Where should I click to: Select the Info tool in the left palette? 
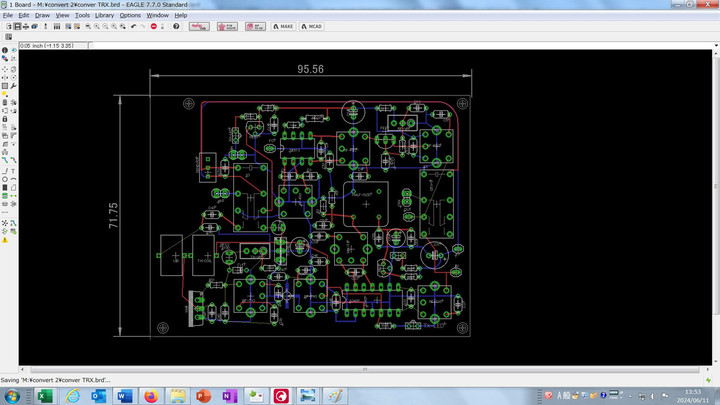click(4, 50)
